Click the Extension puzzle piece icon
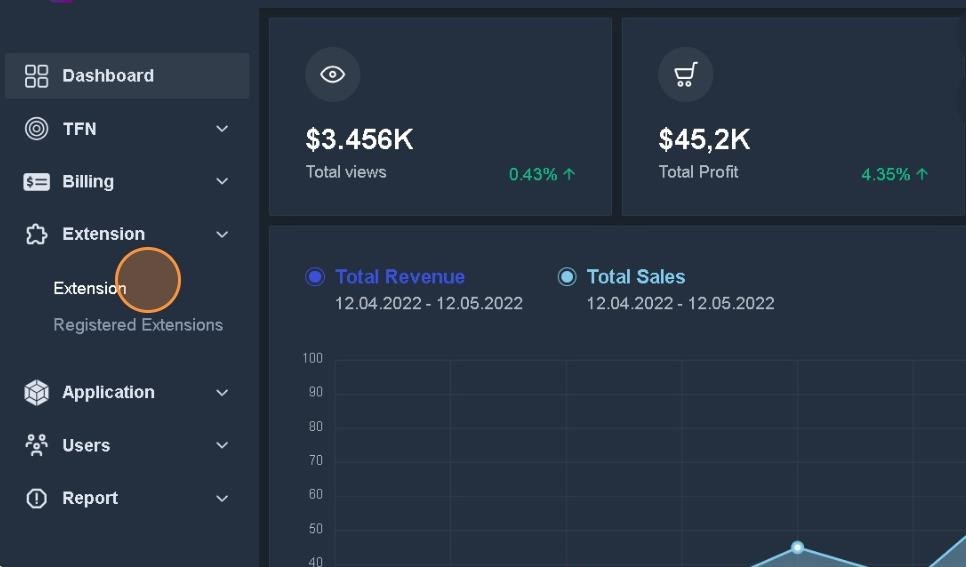The image size is (966, 567). pyautogui.click(x=36, y=235)
